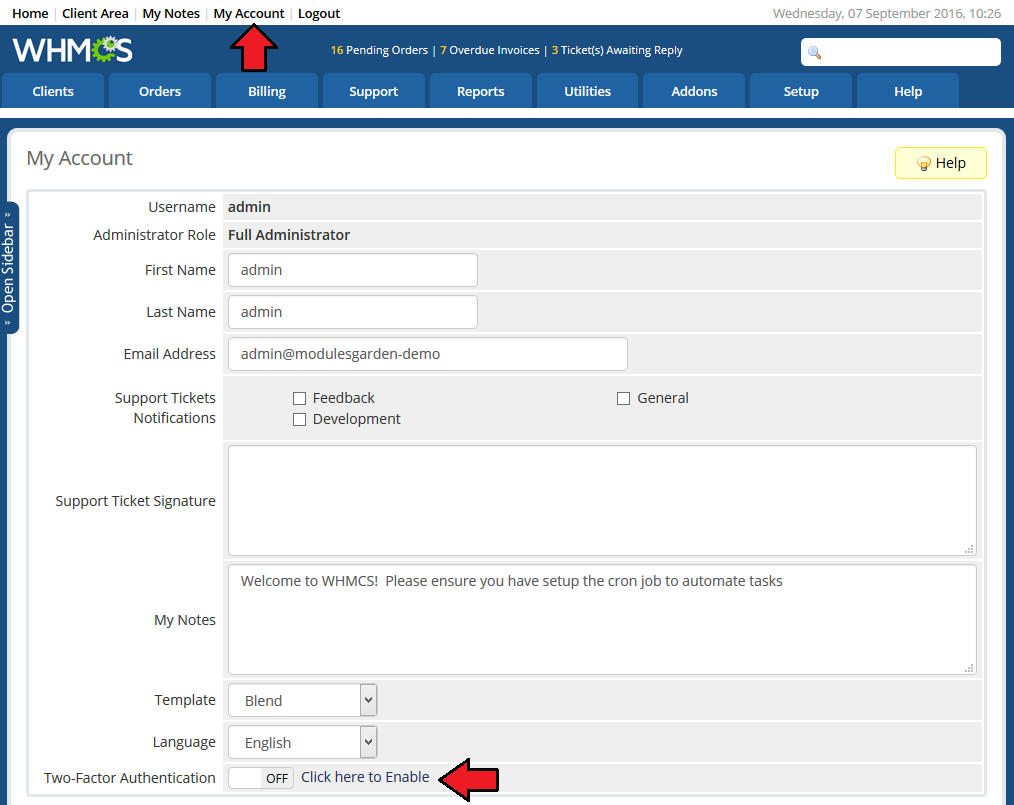Open the Clients menu tab
The width and height of the screenshot is (1014, 805).
click(x=53, y=91)
